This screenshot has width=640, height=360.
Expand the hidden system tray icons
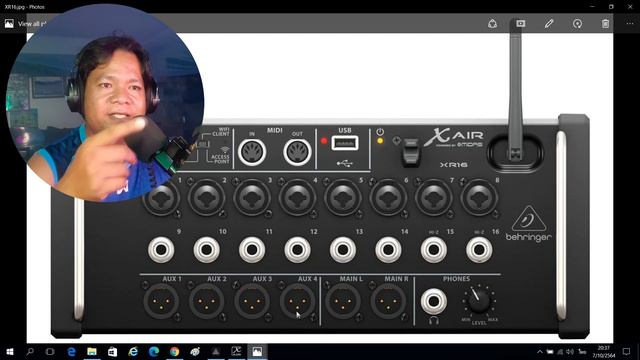click(540, 351)
